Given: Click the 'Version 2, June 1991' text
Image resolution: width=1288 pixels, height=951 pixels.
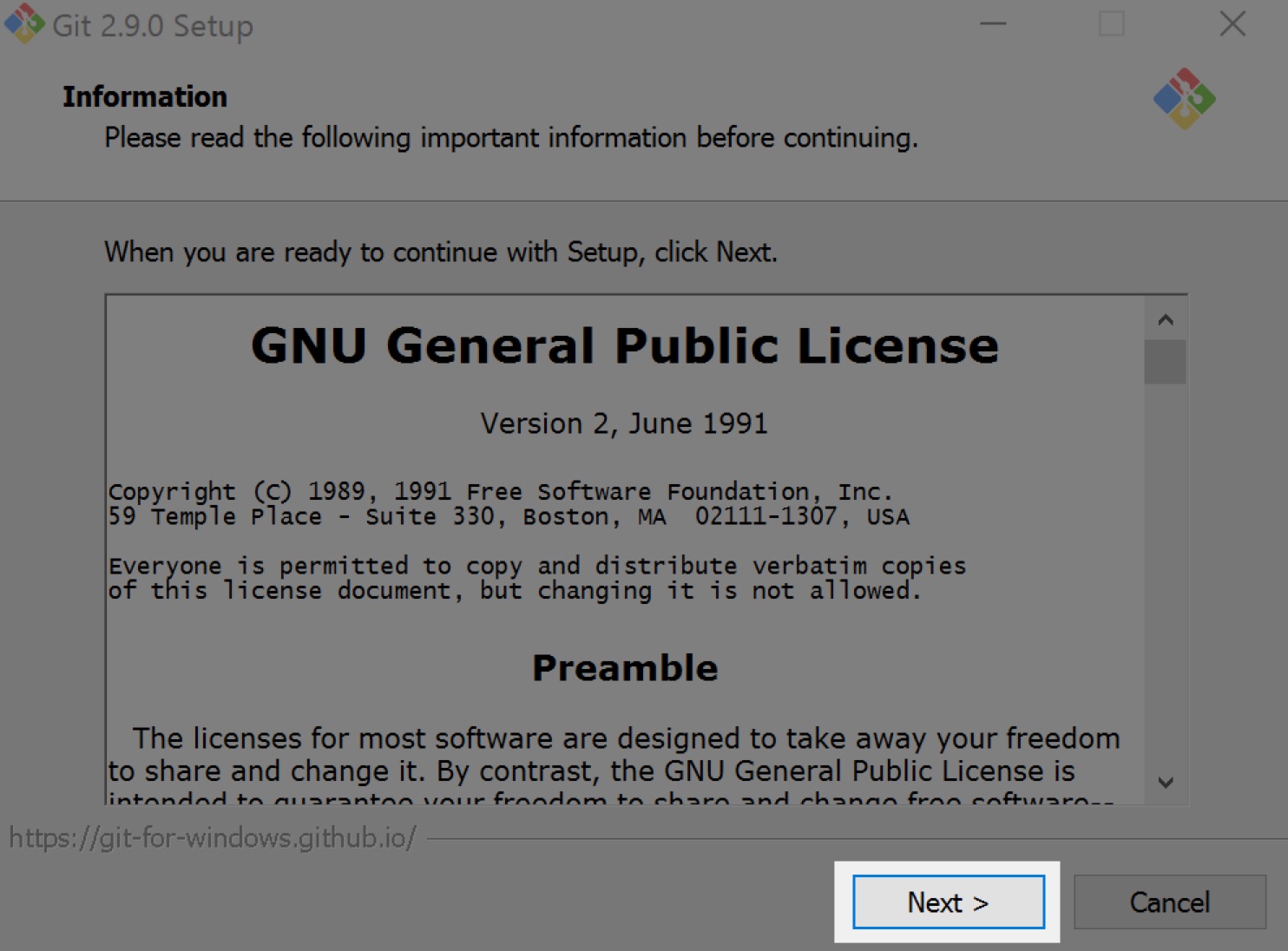Looking at the screenshot, I should click(x=624, y=423).
